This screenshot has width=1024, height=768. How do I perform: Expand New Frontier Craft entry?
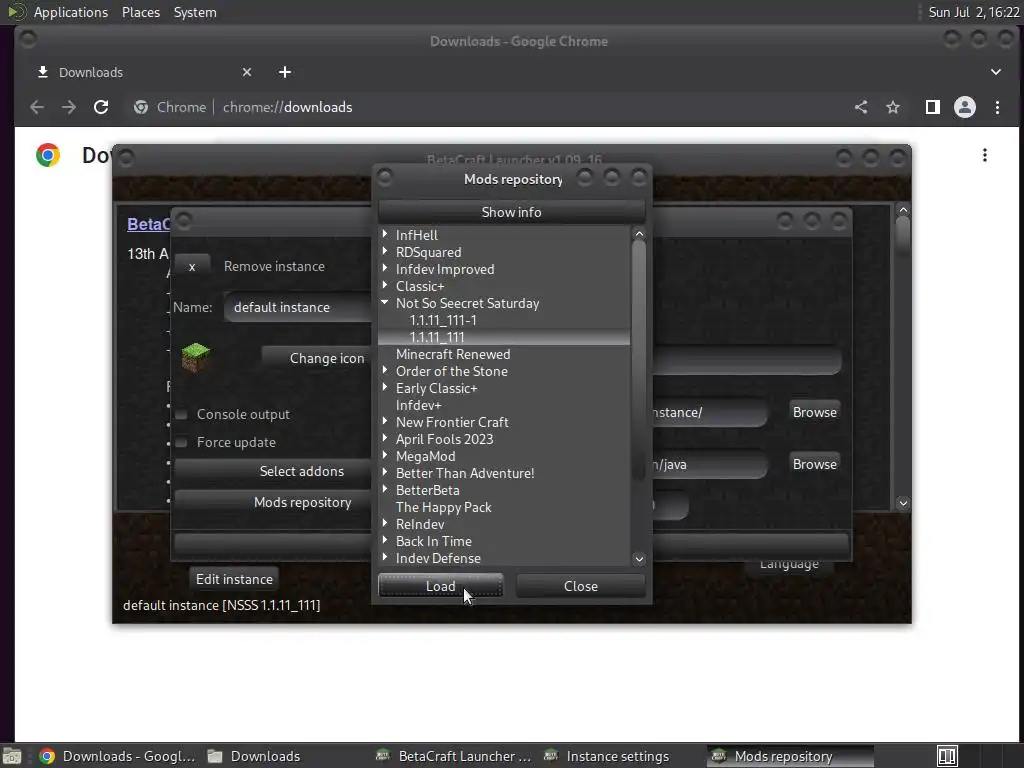tap(385, 421)
